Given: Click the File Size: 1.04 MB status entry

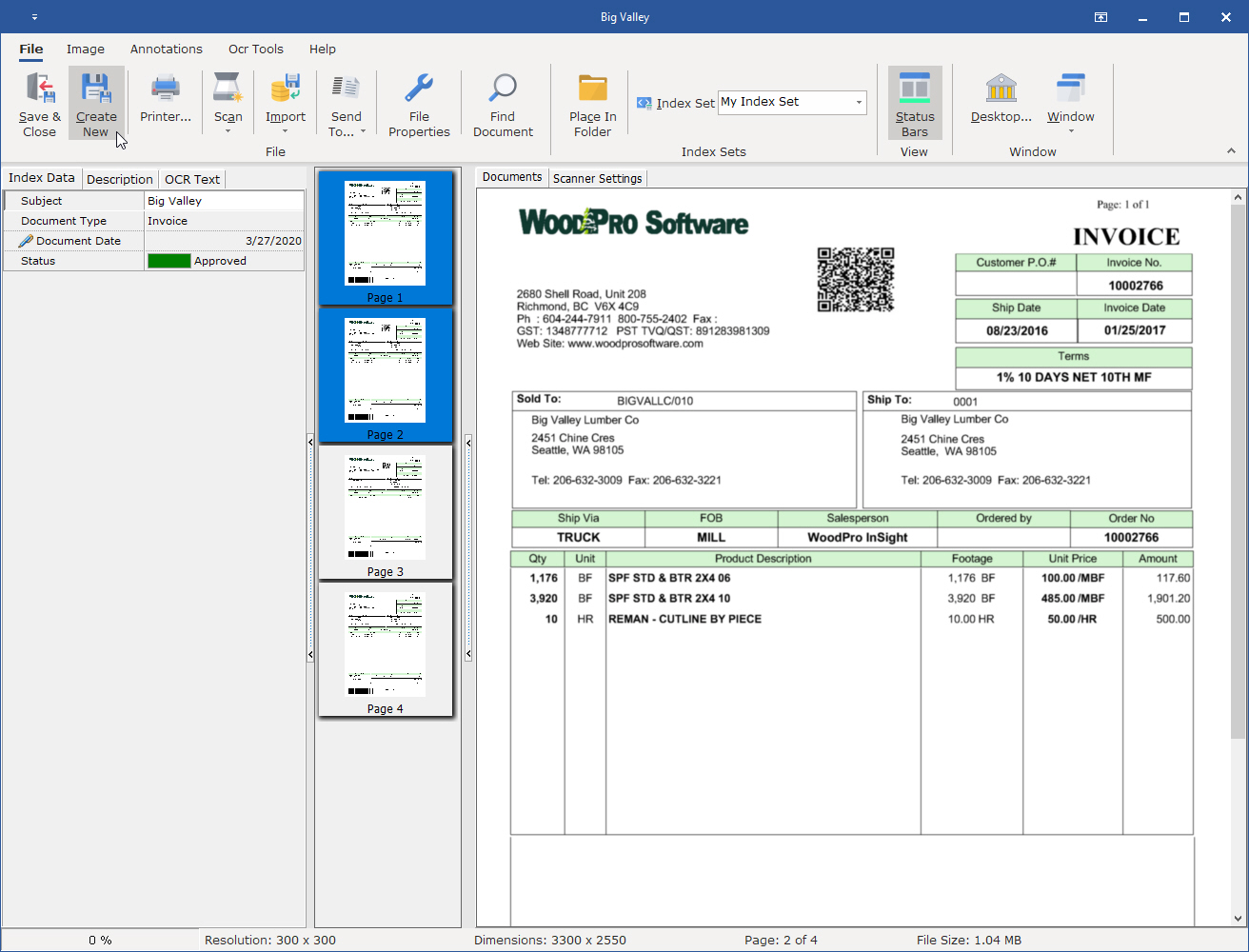Looking at the screenshot, I should click(x=968, y=940).
